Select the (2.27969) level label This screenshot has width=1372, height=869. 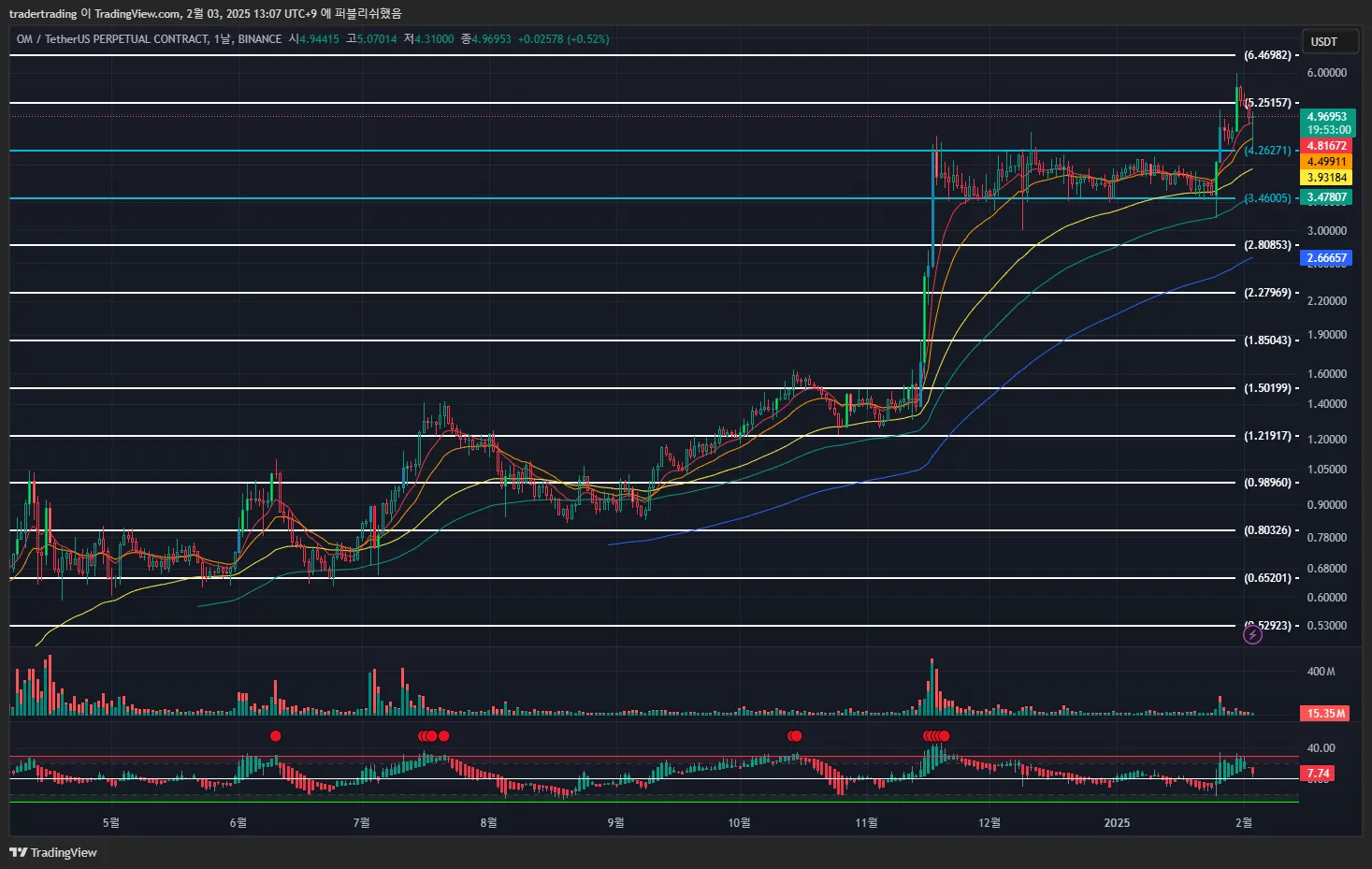[1267, 293]
